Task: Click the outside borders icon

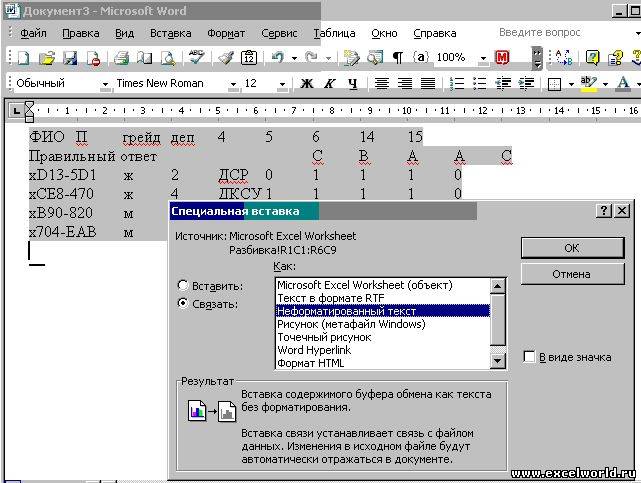Action: (554, 84)
